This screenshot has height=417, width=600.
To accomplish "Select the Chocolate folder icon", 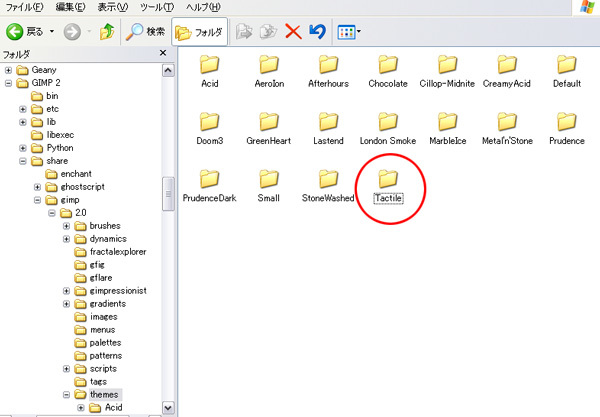I will click(387, 65).
